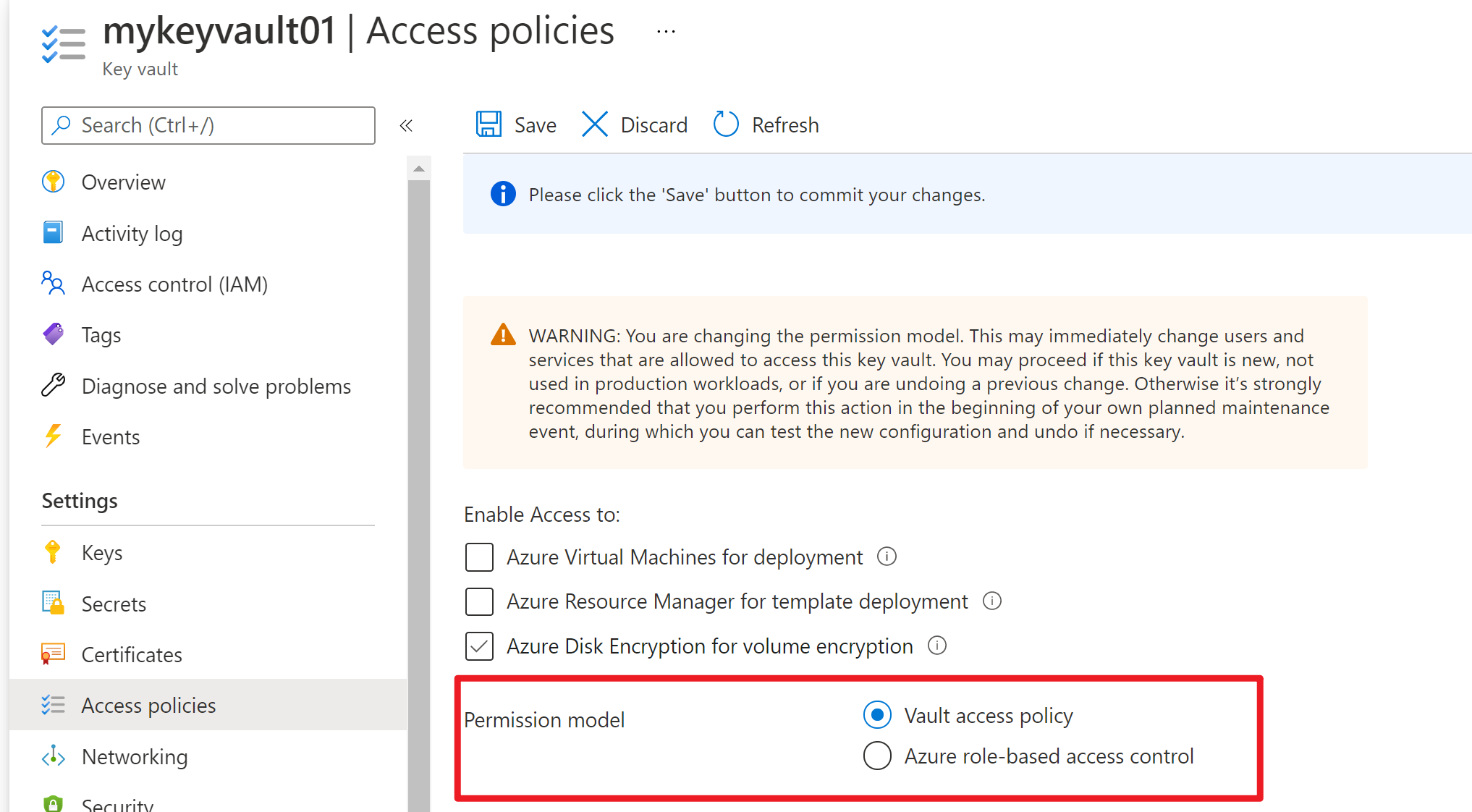Select Vault access policy radio button
The height and width of the screenshot is (812, 1472).
point(877,715)
